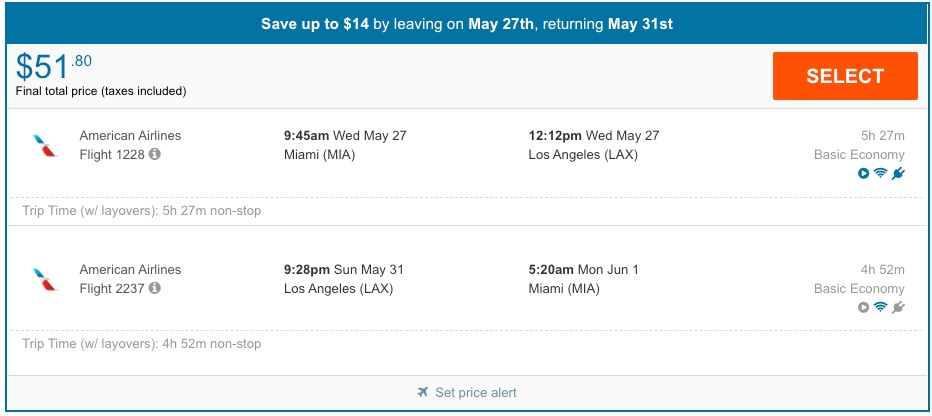Open info icon beside Flight 1228
Image resolution: width=932 pixels, height=416 pixels.
pos(155,155)
